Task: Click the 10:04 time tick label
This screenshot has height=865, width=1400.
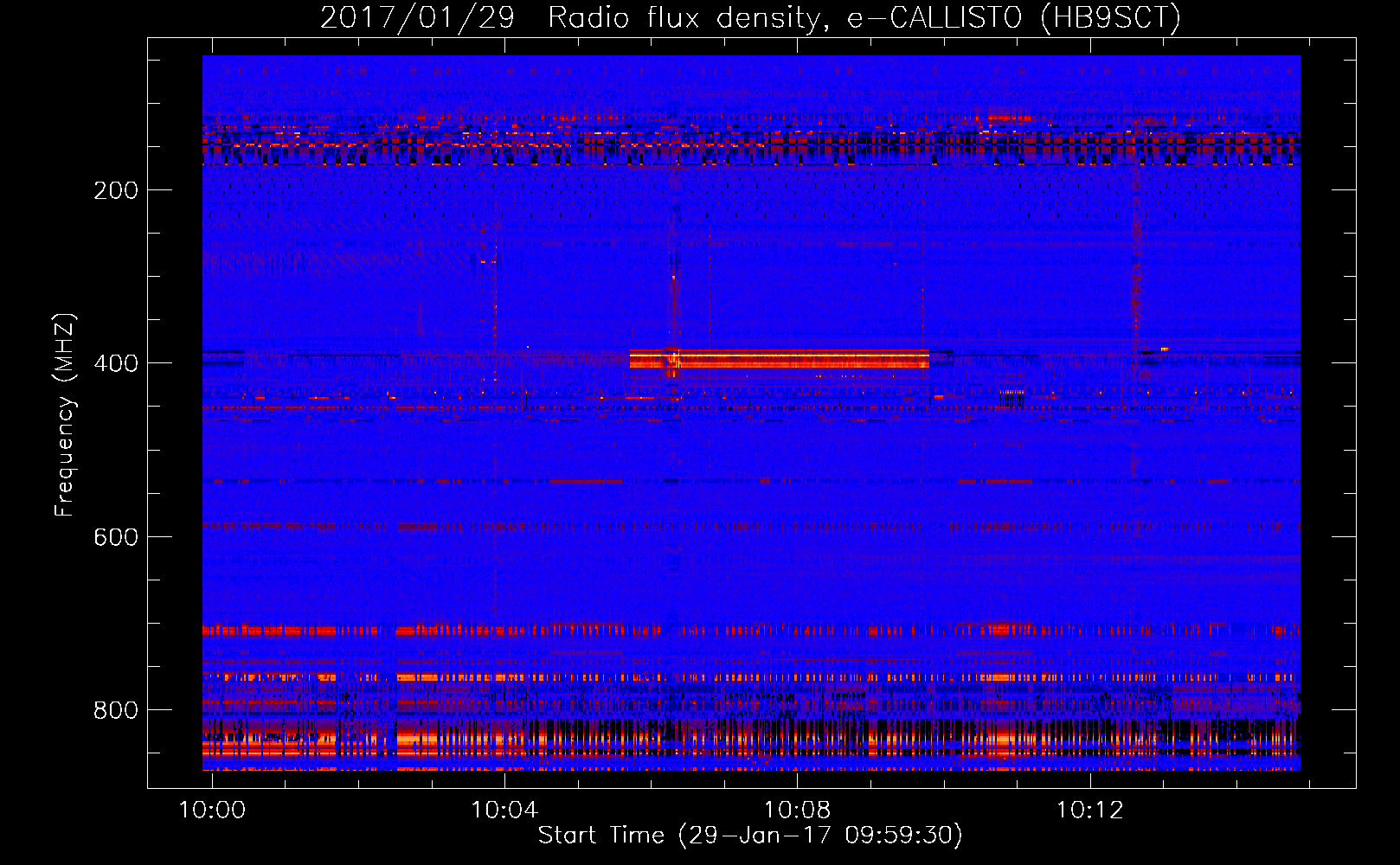Action: pyautogui.click(x=504, y=810)
